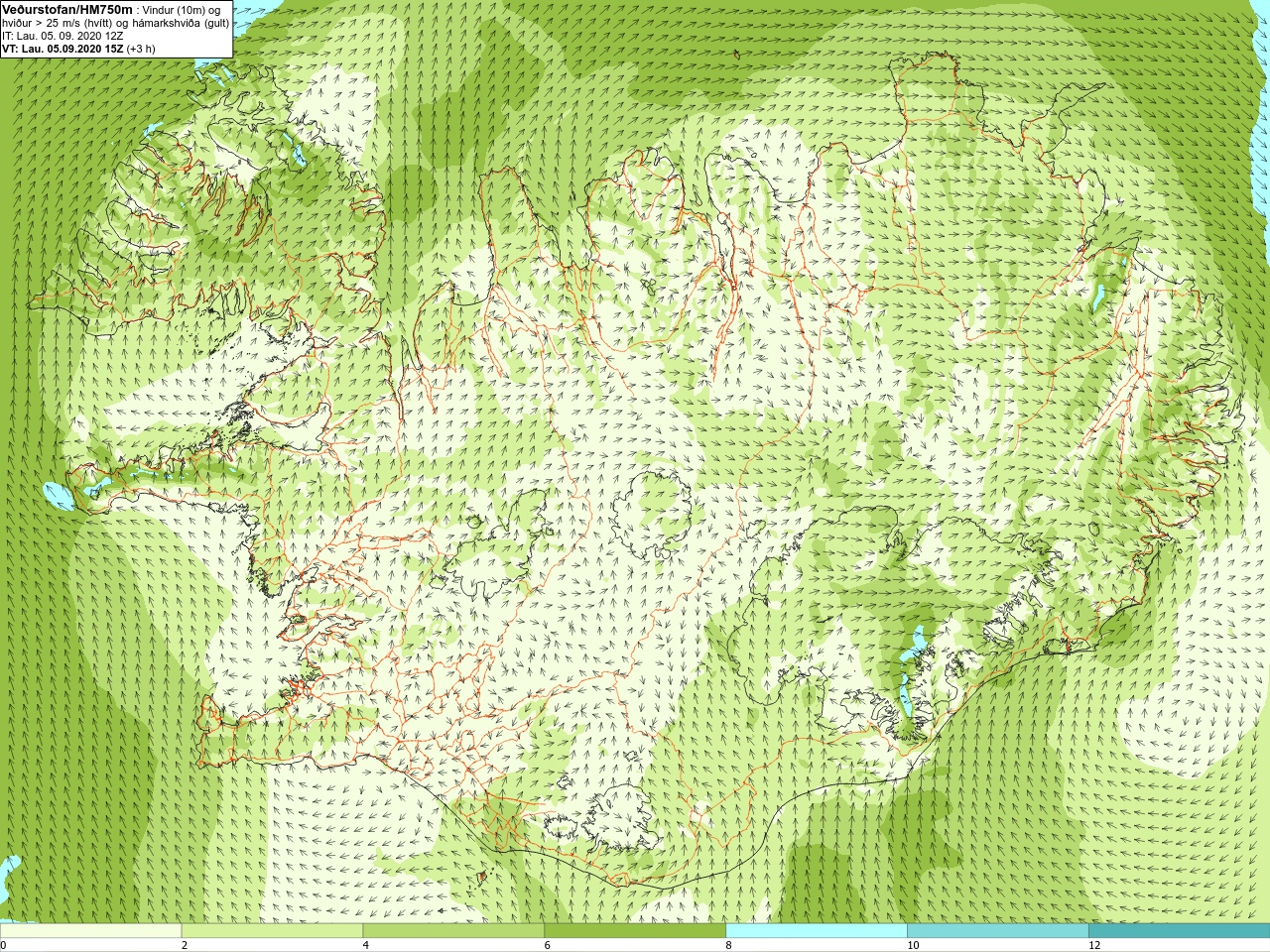The height and width of the screenshot is (952, 1270).
Task: Click the light cyan 8–10 legend color band
Action: [816, 931]
